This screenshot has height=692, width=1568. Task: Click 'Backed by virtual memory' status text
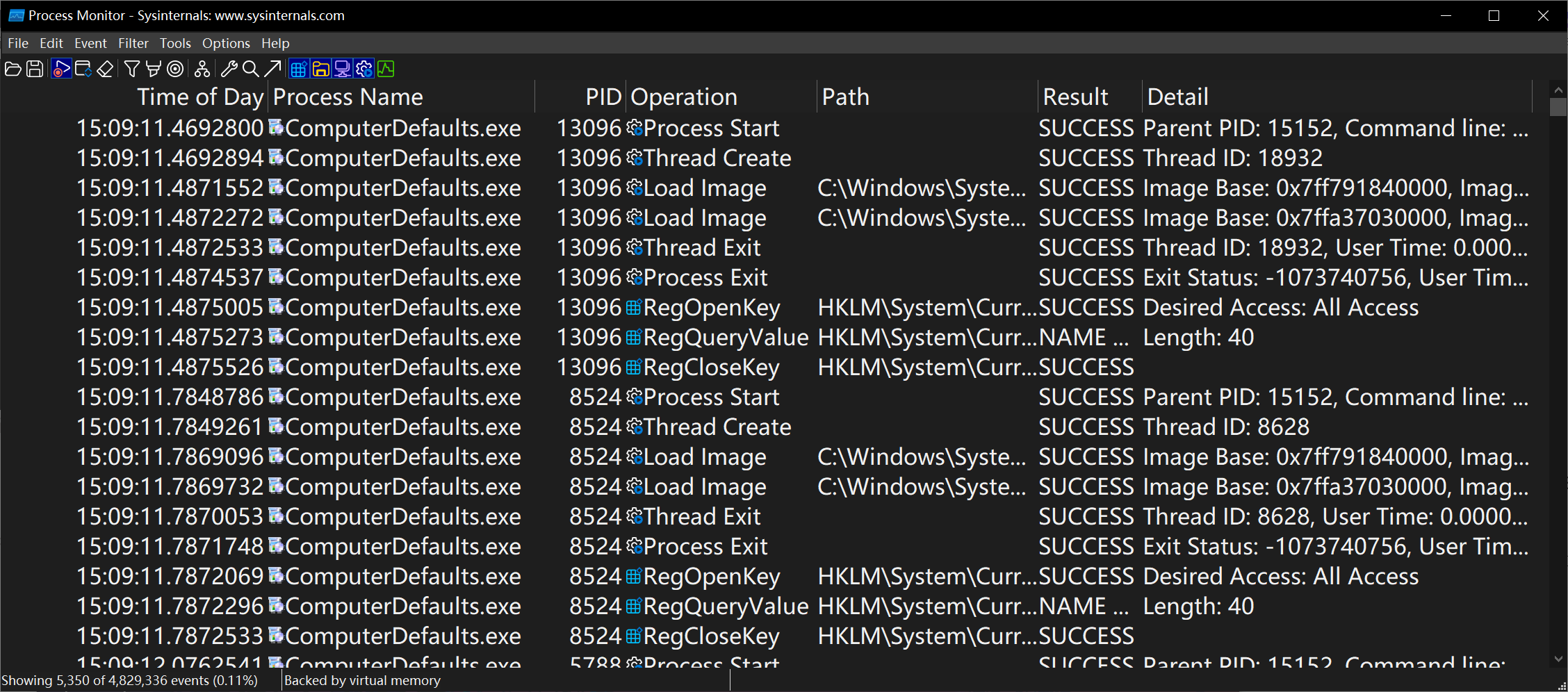[362, 680]
